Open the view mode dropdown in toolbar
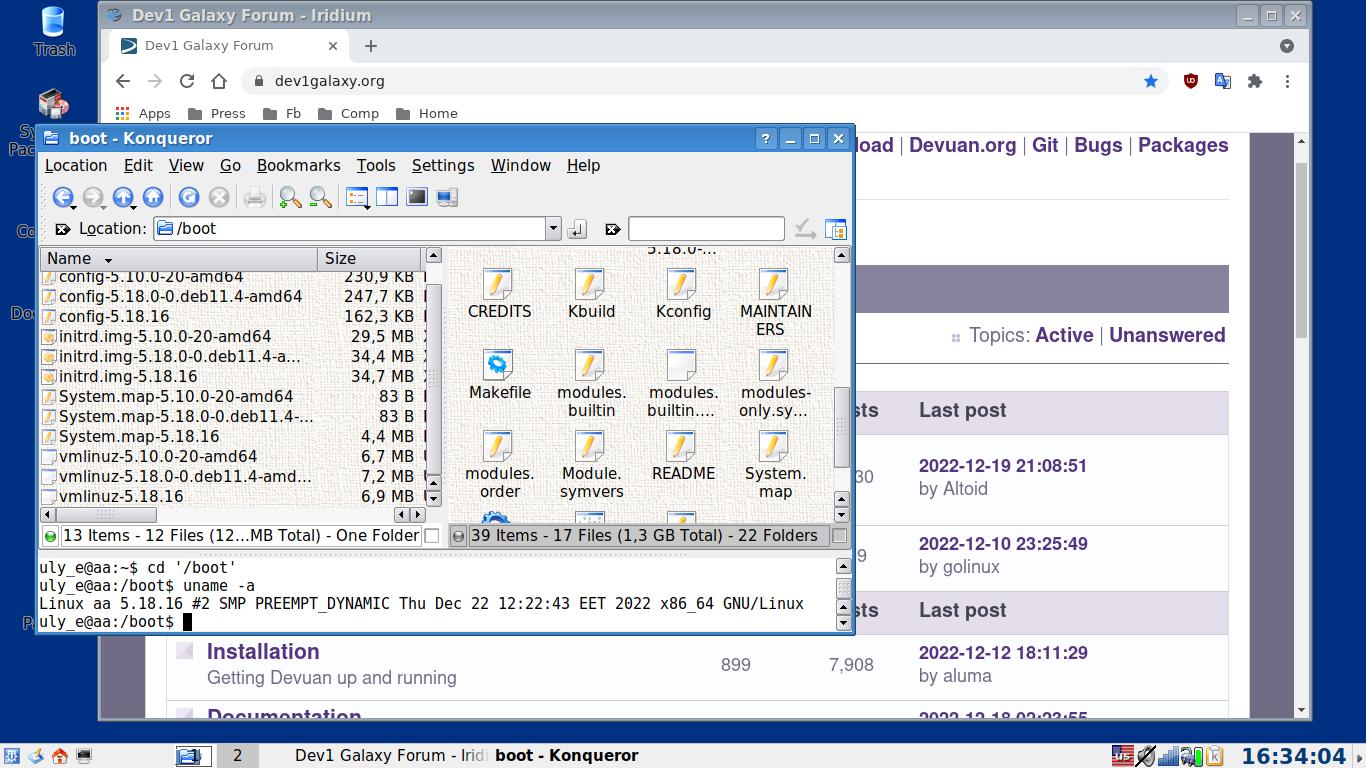Image resolution: width=1366 pixels, height=768 pixels. click(x=358, y=197)
